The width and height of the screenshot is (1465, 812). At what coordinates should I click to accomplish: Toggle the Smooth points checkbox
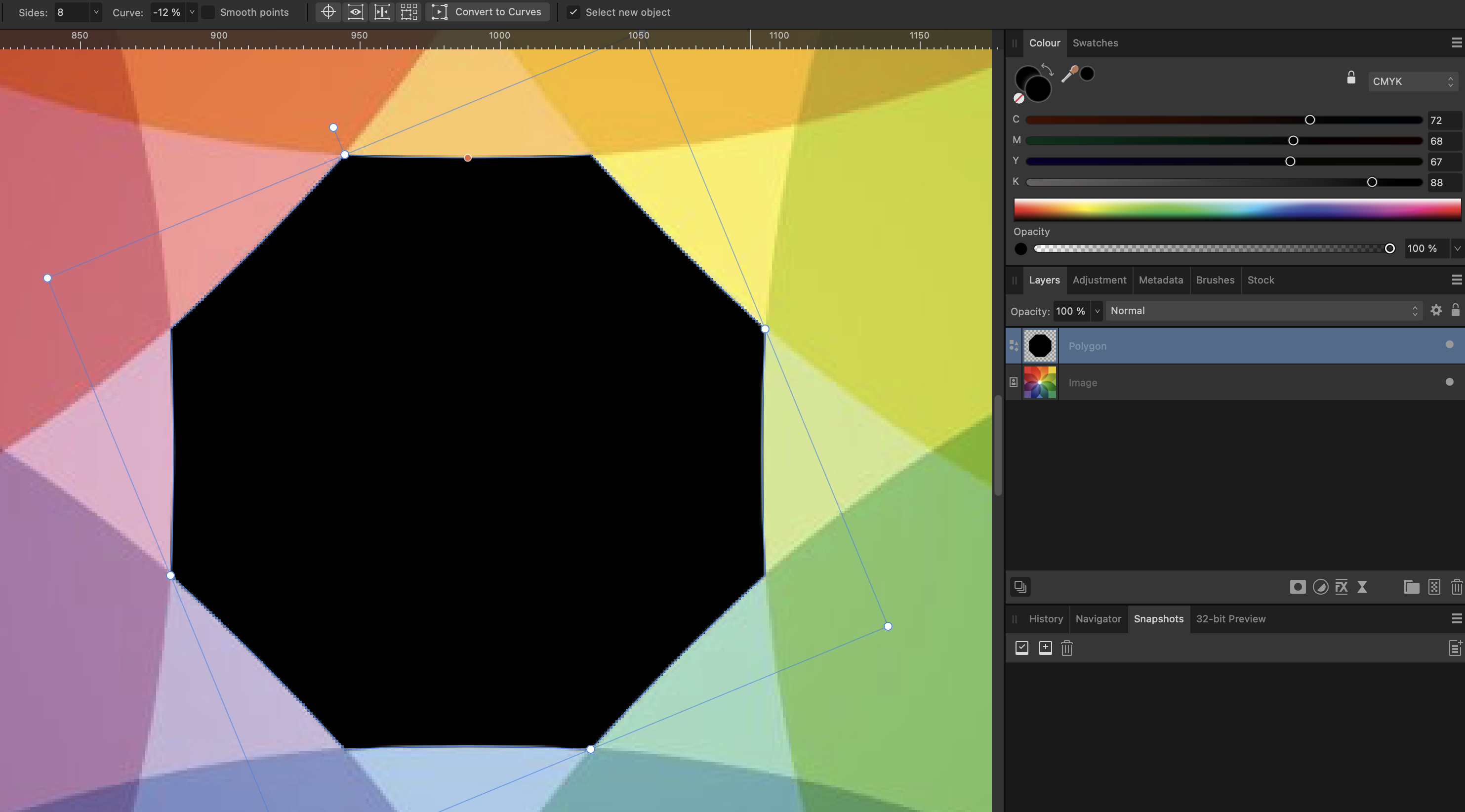(208, 12)
